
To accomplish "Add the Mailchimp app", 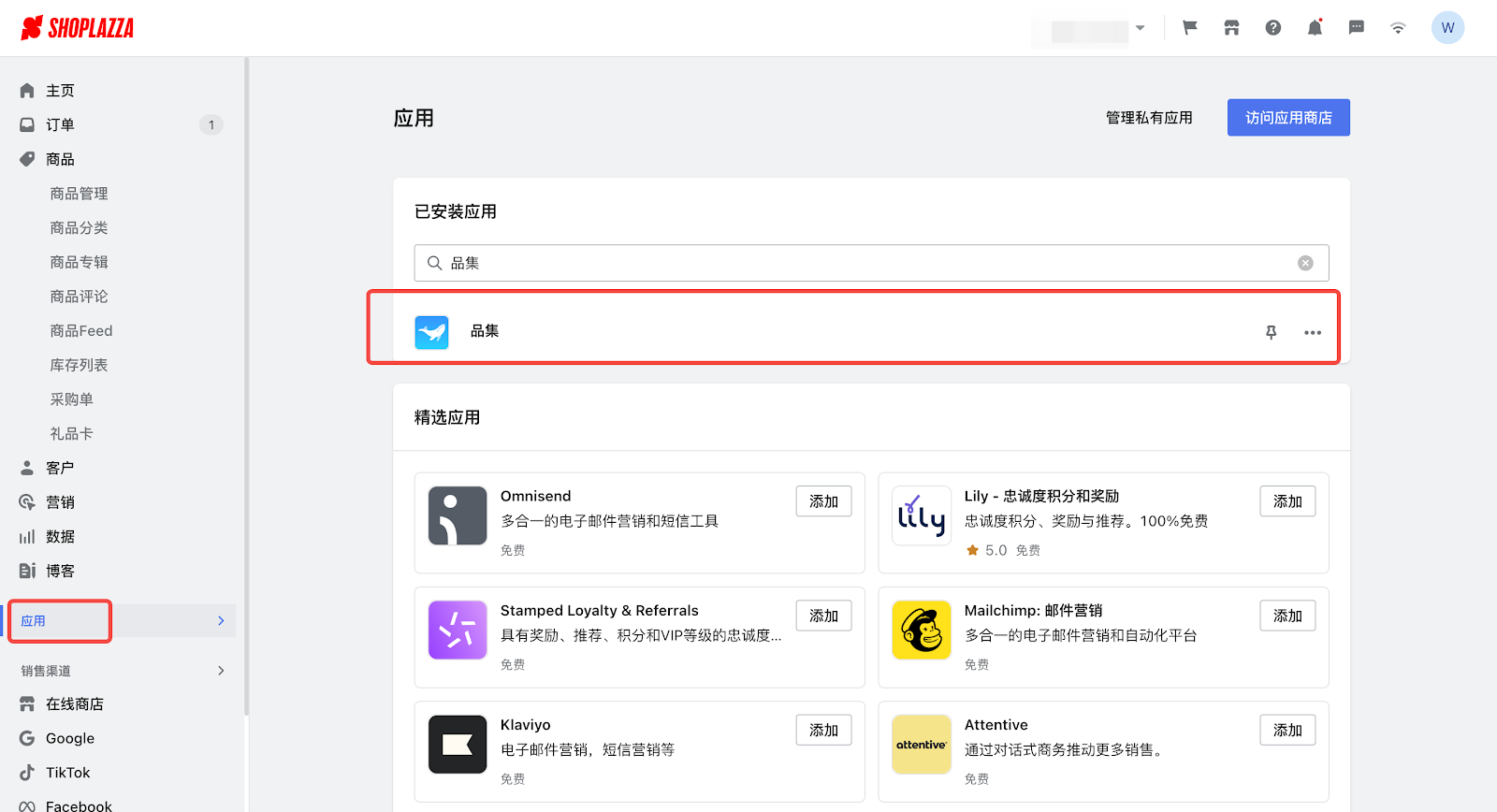I will [1287, 616].
